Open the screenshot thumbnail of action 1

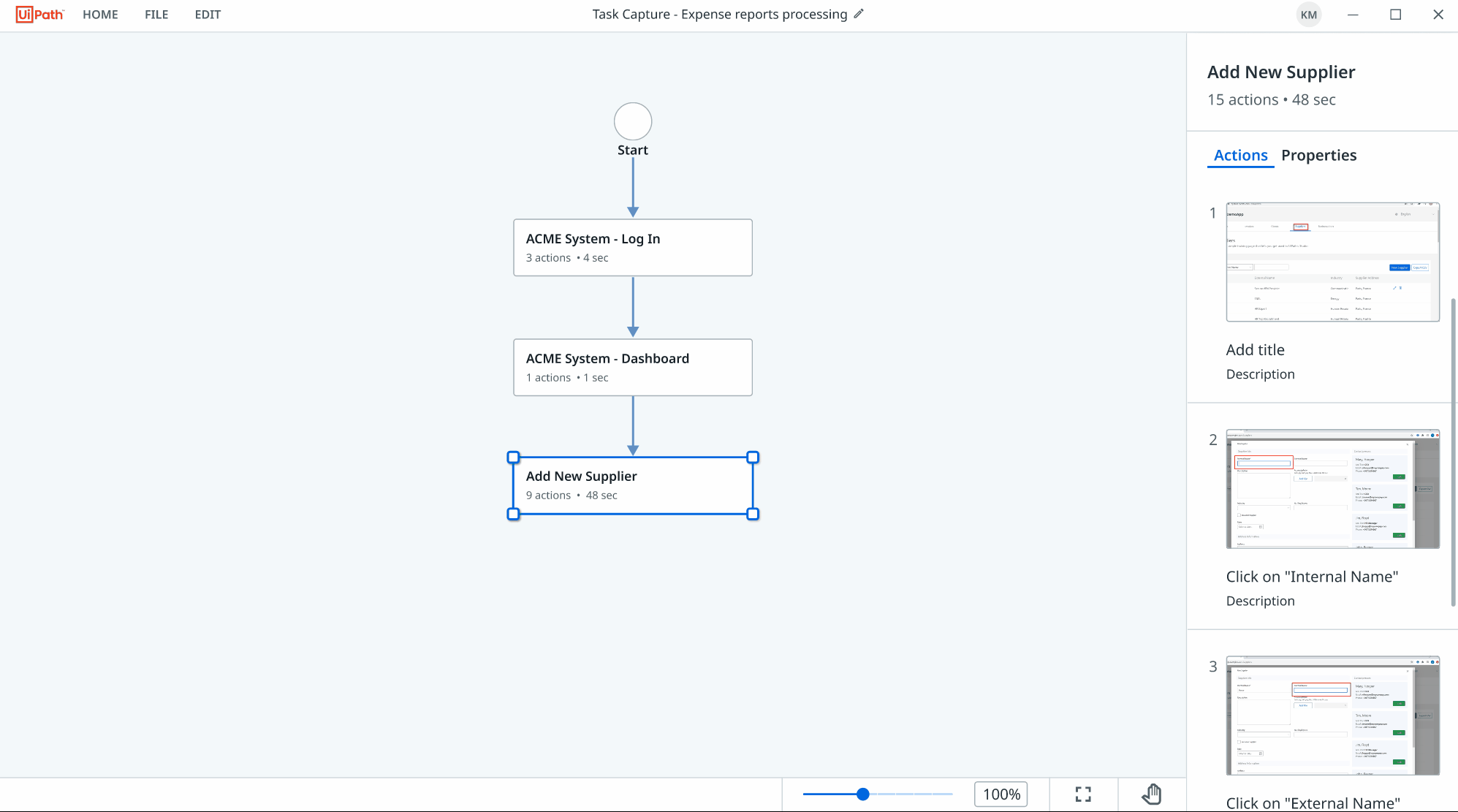[1332, 262]
